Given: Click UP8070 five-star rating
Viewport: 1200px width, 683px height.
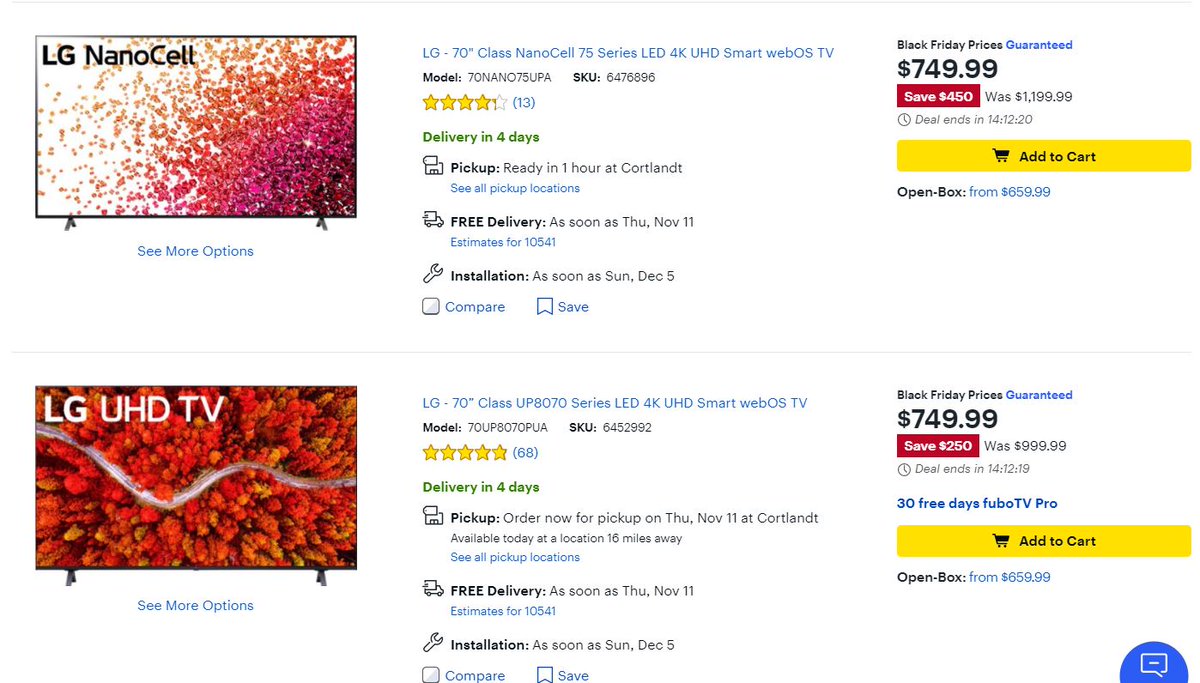Looking at the screenshot, I should pos(465,453).
